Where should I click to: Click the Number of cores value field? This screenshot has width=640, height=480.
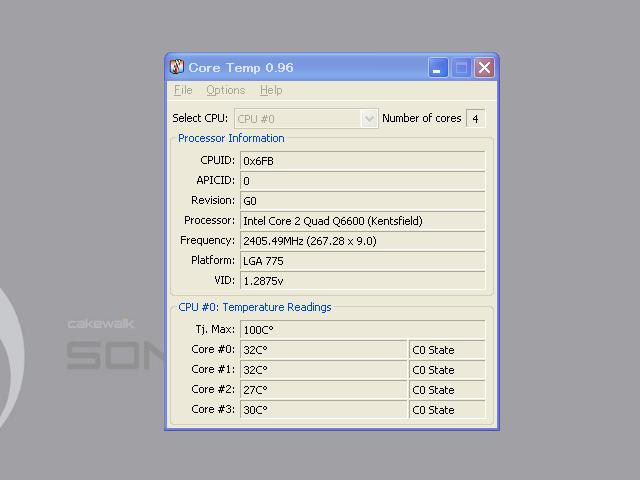[x=476, y=119]
